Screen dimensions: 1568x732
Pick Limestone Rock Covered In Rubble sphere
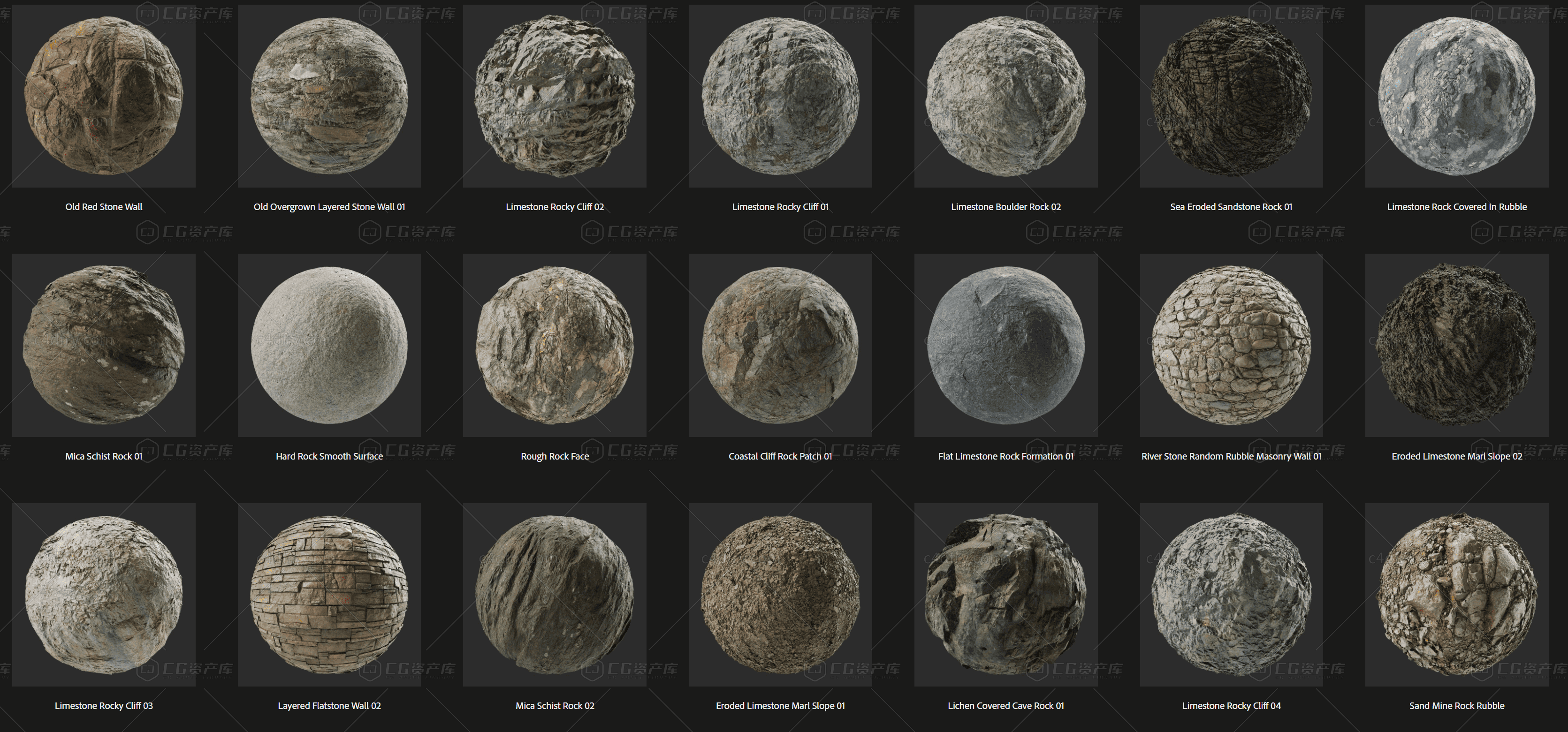coord(1457,96)
